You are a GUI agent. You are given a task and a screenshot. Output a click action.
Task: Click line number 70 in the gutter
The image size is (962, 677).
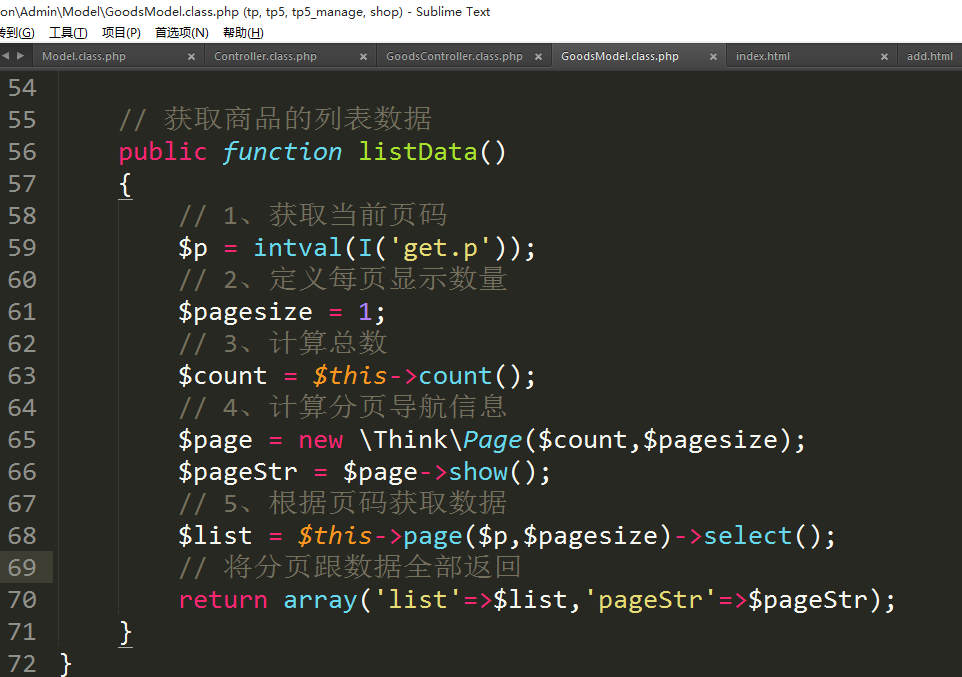pos(22,600)
